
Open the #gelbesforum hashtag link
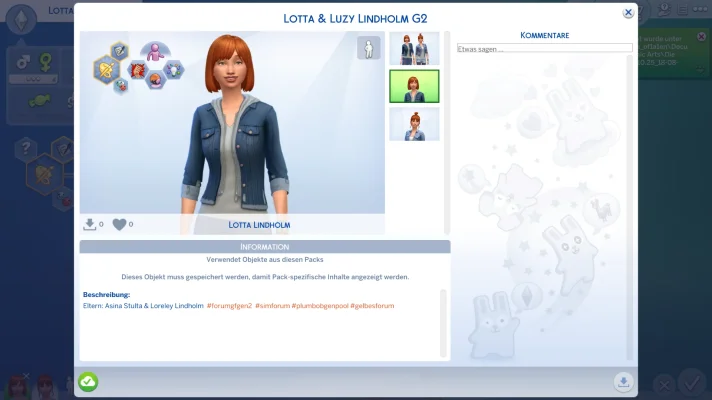pyautogui.click(x=372, y=306)
